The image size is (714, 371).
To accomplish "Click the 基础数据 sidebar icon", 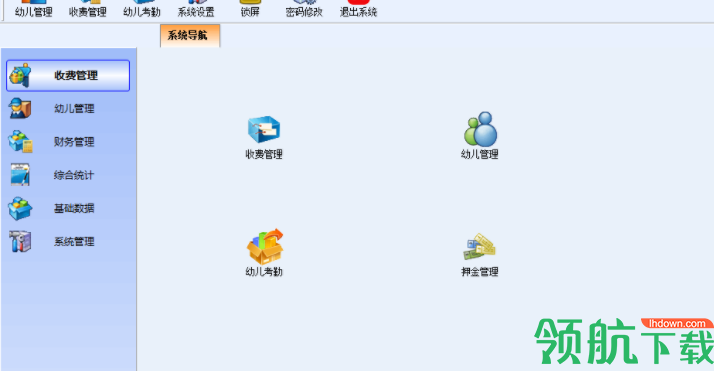I will 20,208.
